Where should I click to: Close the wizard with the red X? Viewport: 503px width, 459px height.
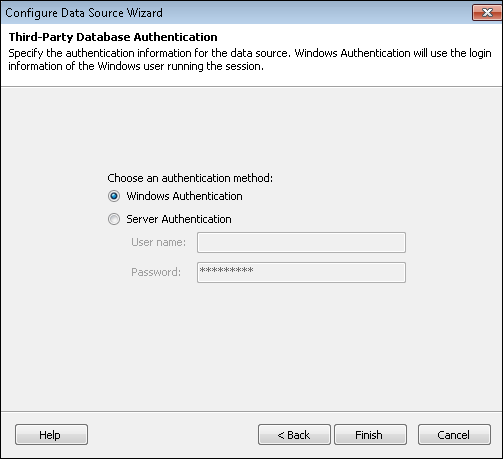[x=487, y=13]
